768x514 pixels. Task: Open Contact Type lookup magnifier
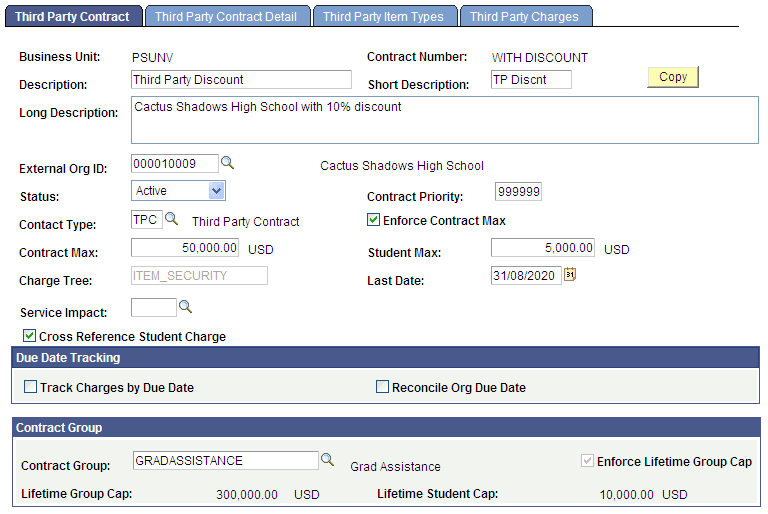point(171,219)
